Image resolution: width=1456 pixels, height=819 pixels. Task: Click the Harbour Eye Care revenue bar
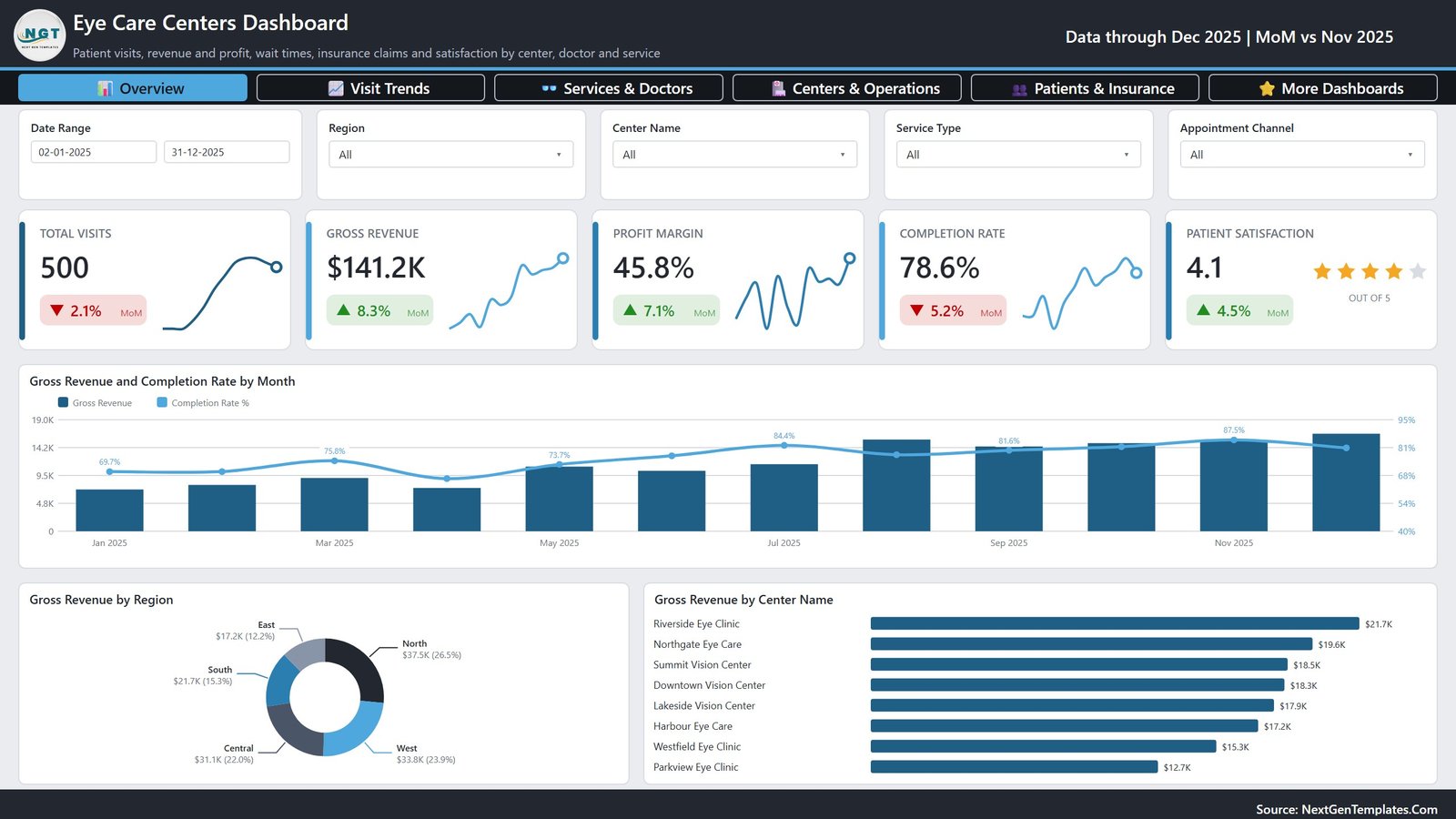[x=1065, y=726]
